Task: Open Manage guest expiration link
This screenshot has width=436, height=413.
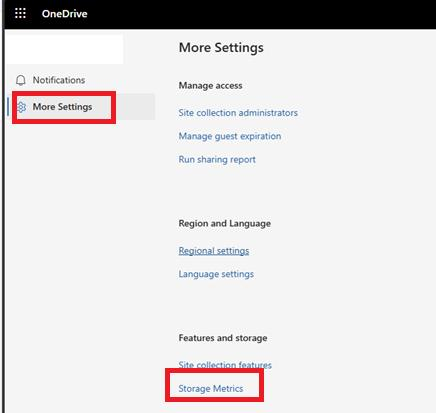Action: [230, 136]
